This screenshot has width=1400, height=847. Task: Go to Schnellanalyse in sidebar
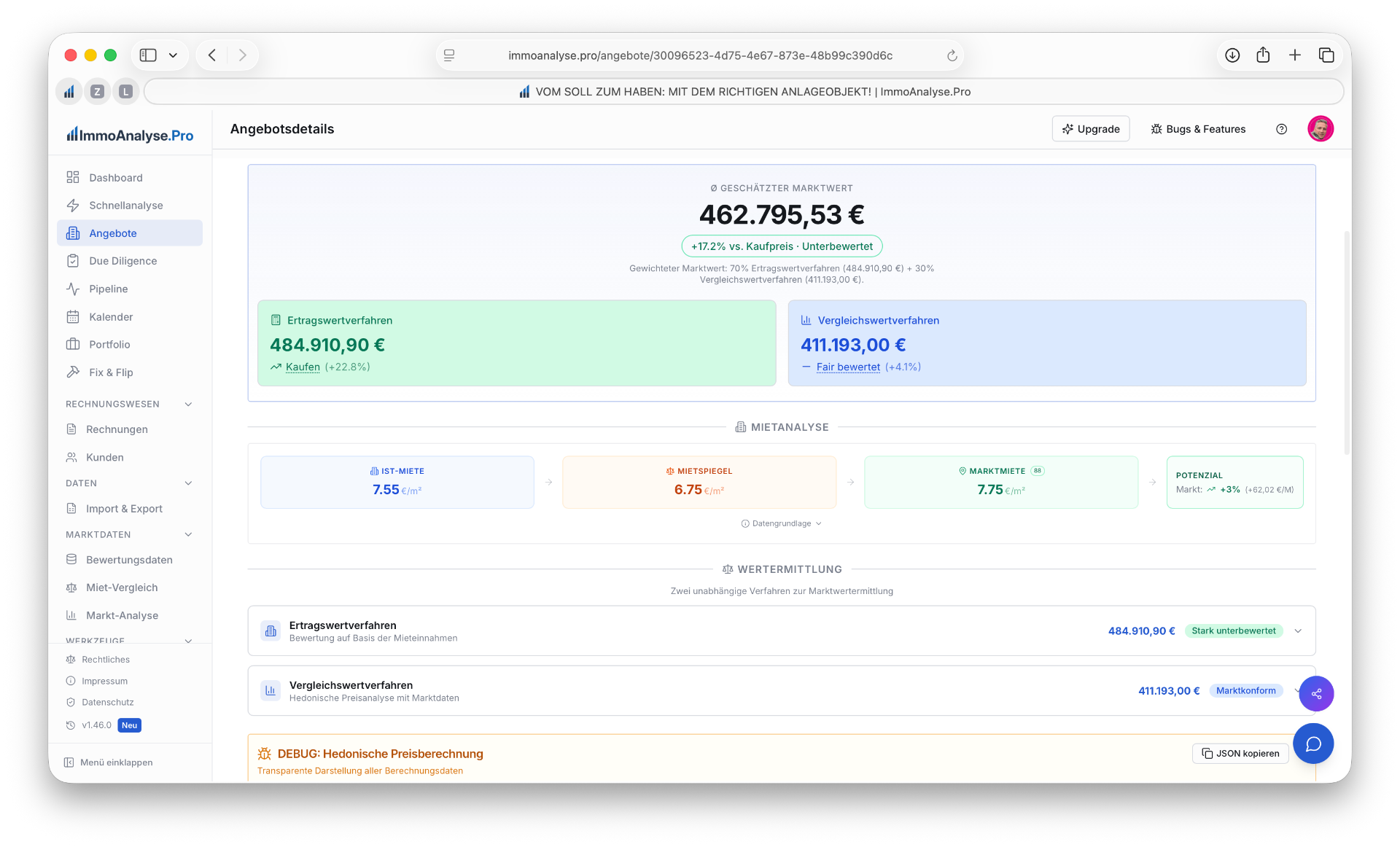[130, 206]
